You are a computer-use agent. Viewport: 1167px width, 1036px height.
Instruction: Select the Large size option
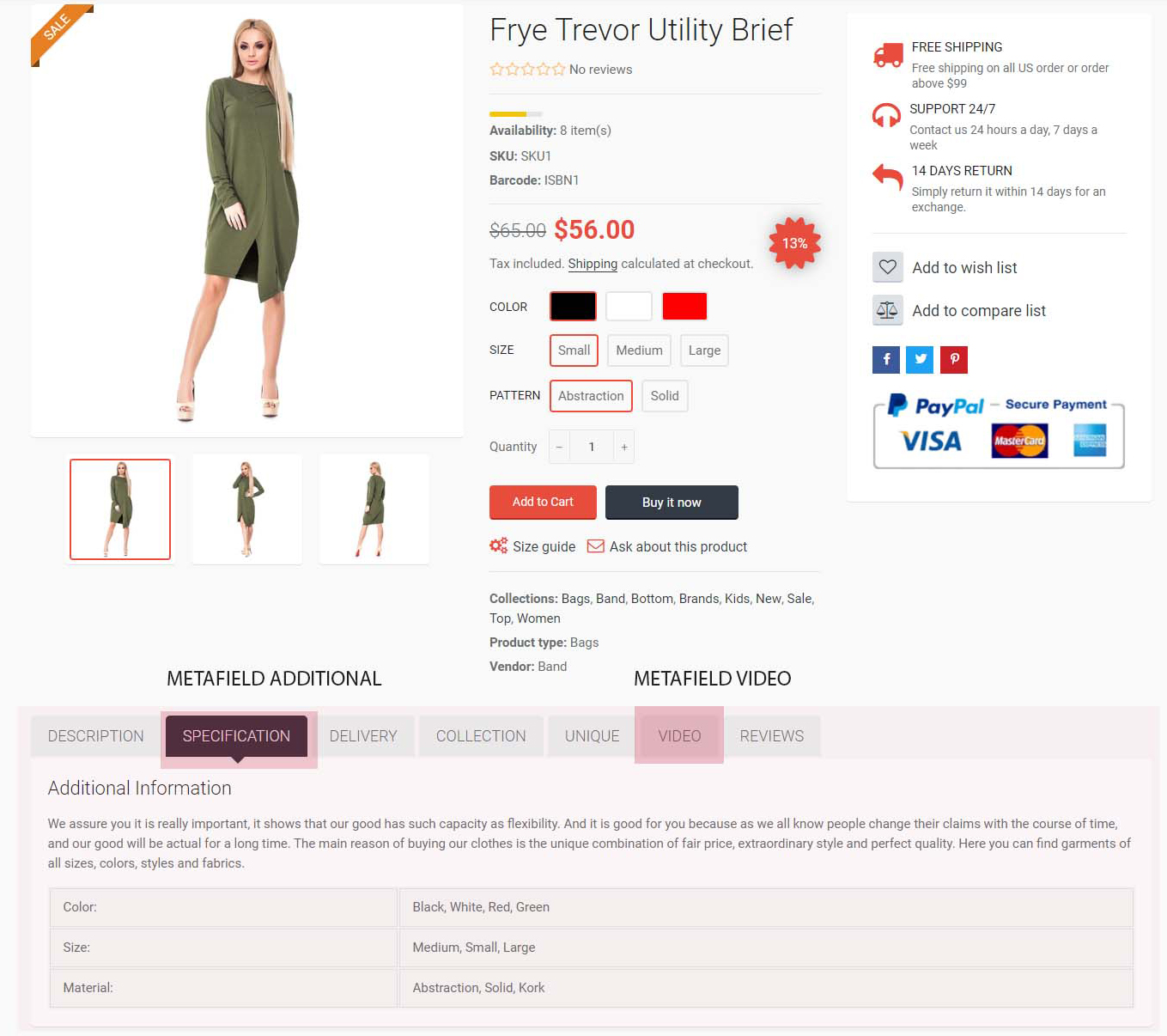(x=704, y=350)
